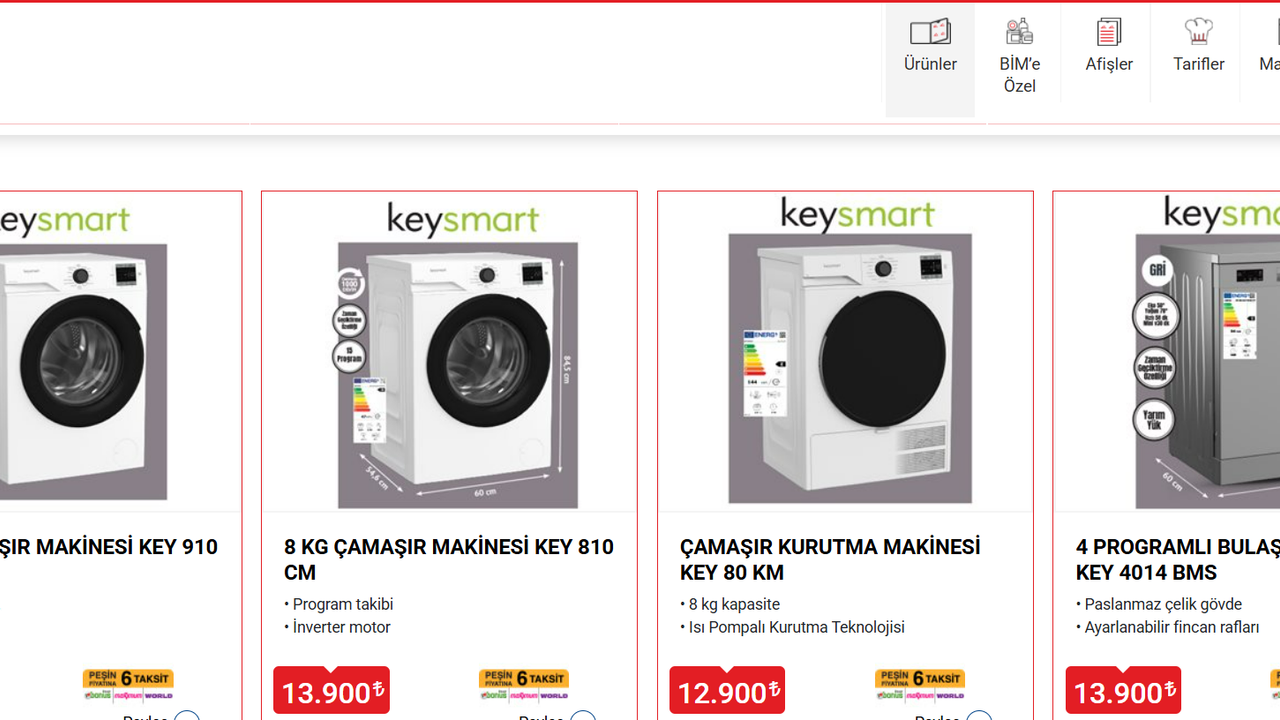Open the Afişler text label in navigation

[x=1109, y=64]
